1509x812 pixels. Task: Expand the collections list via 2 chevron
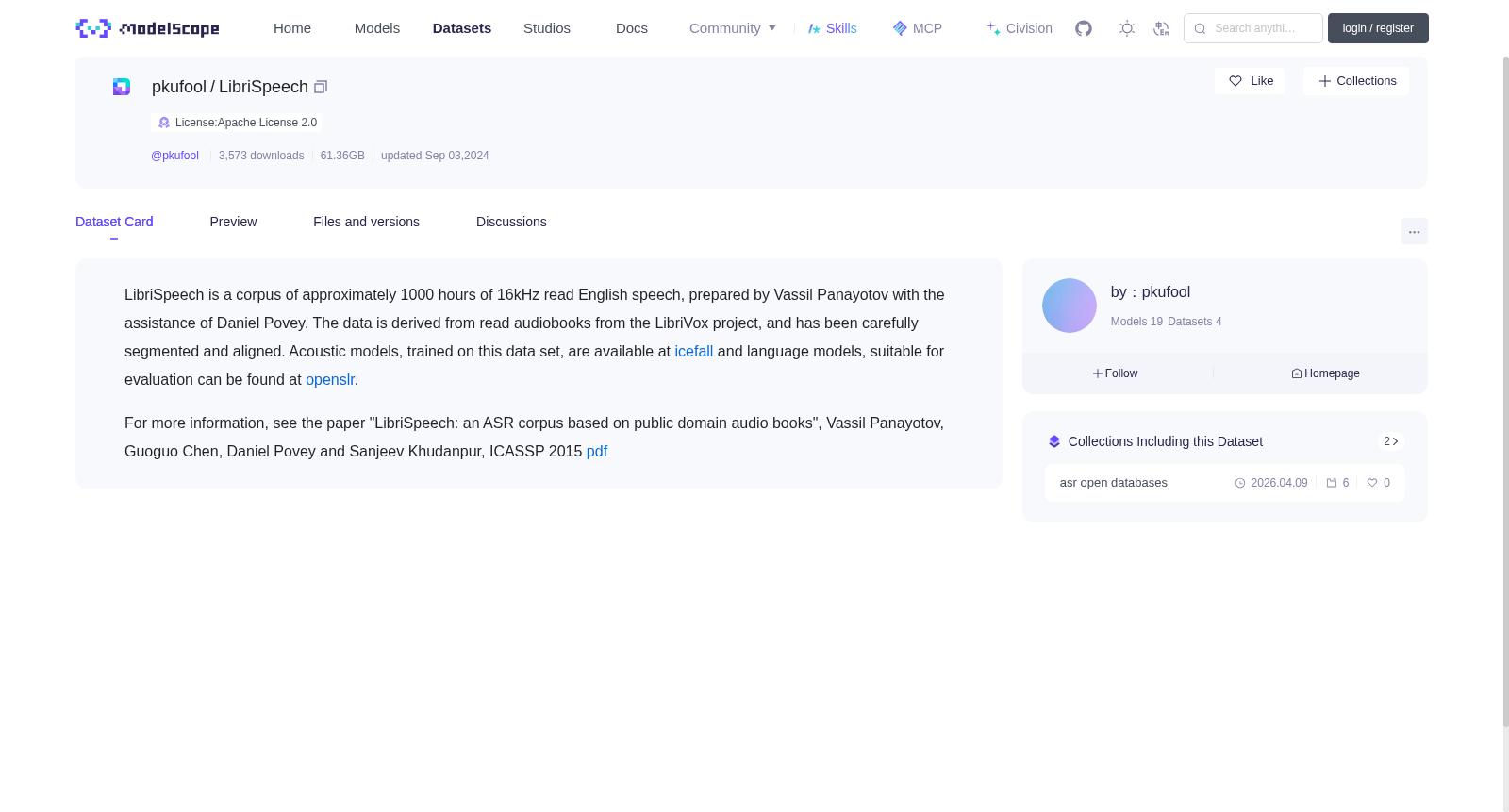pyautogui.click(x=1391, y=441)
